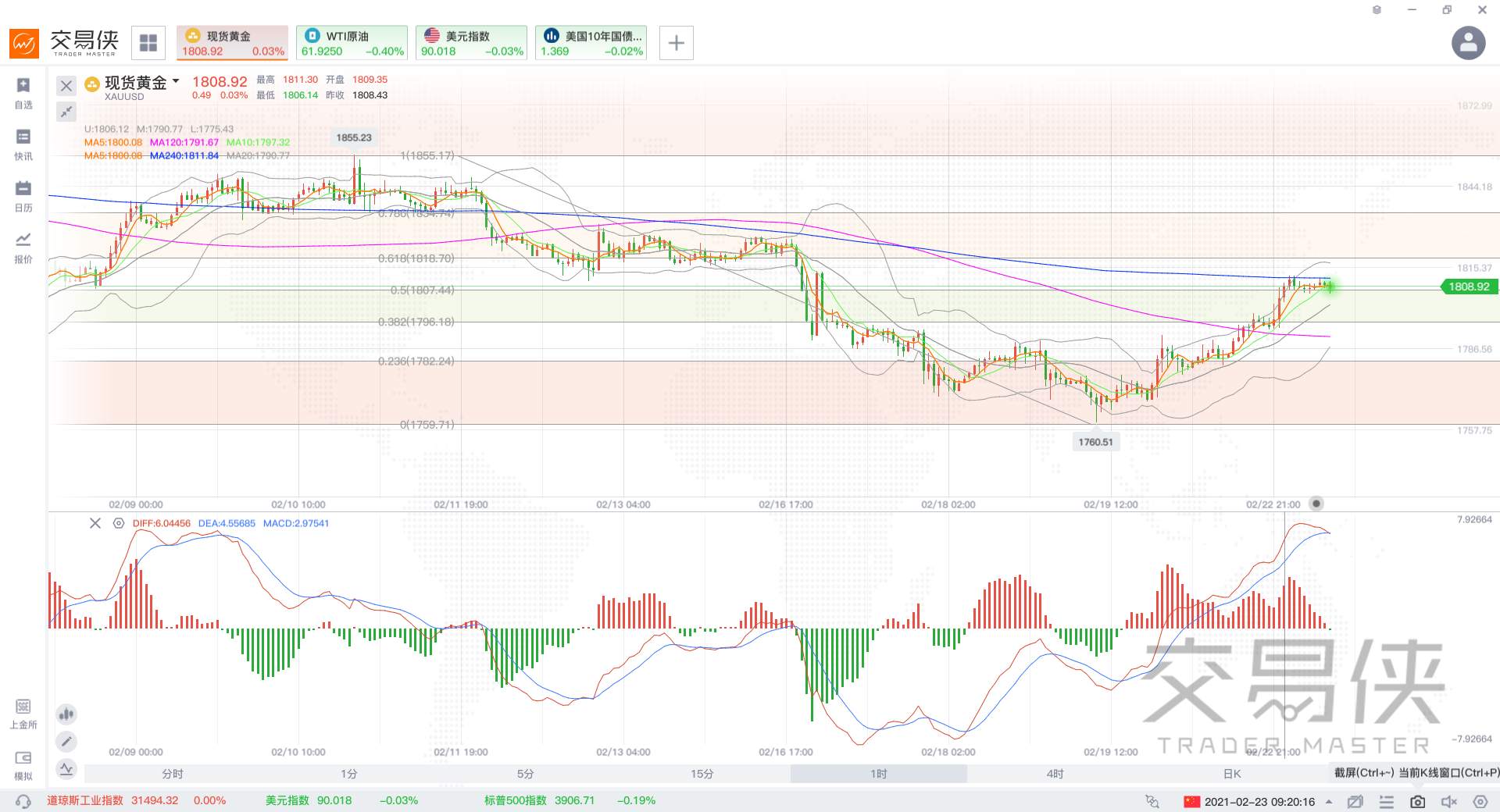This screenshot has height=812, width=1500.
Task: Add a new symbol tab with plus button
Action: [x=677, y=43]
